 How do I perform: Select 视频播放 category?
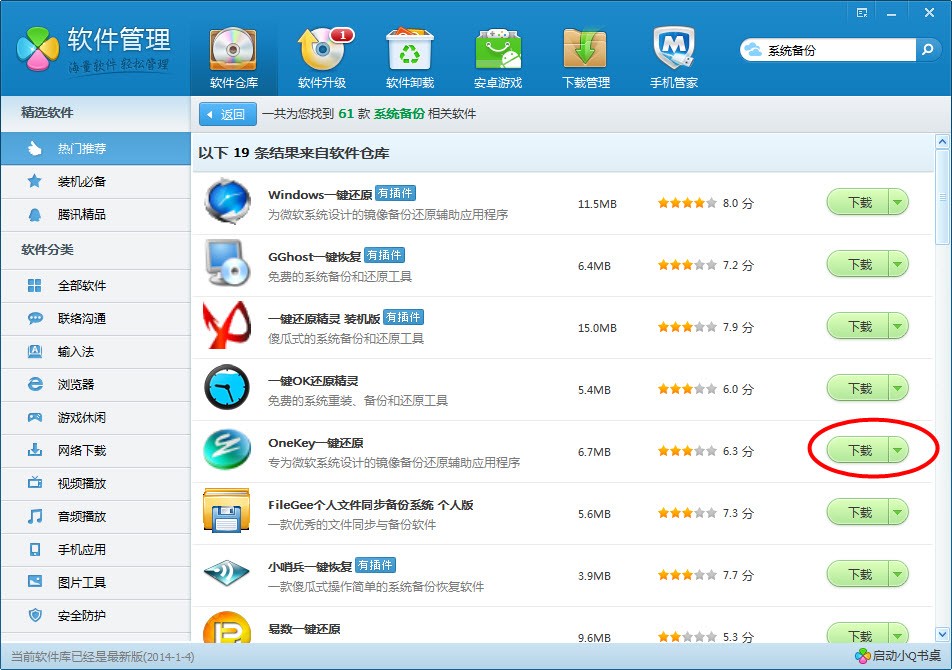pyautogui.click(x=96, y=483)
